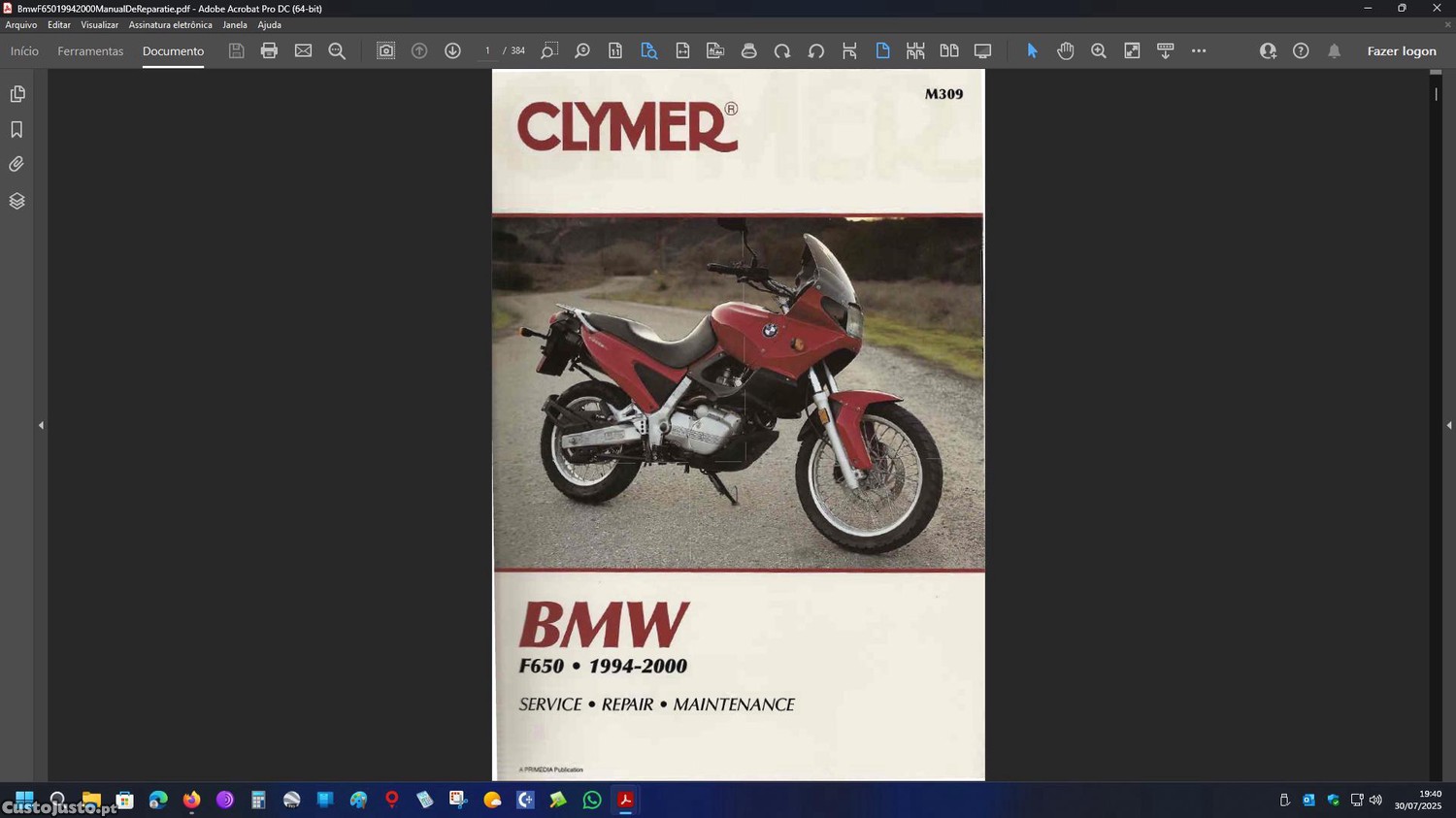Screen dimensions: 1456x818
Task: Click the page number input field
Action: coord(487,50)
